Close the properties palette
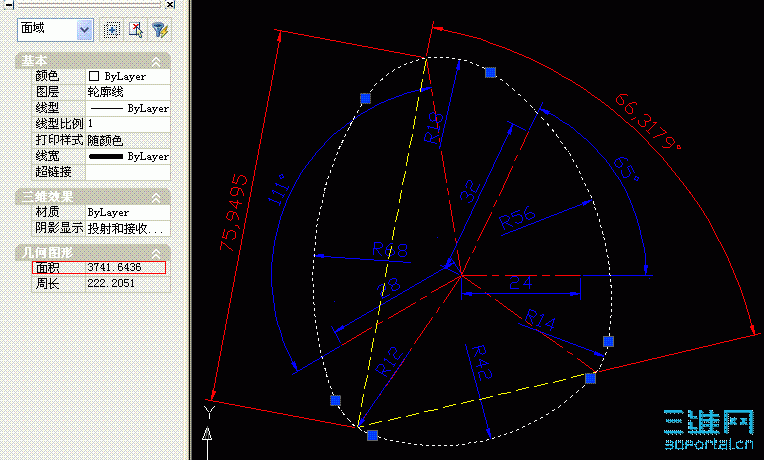764x460 pixels. (170, 4)
